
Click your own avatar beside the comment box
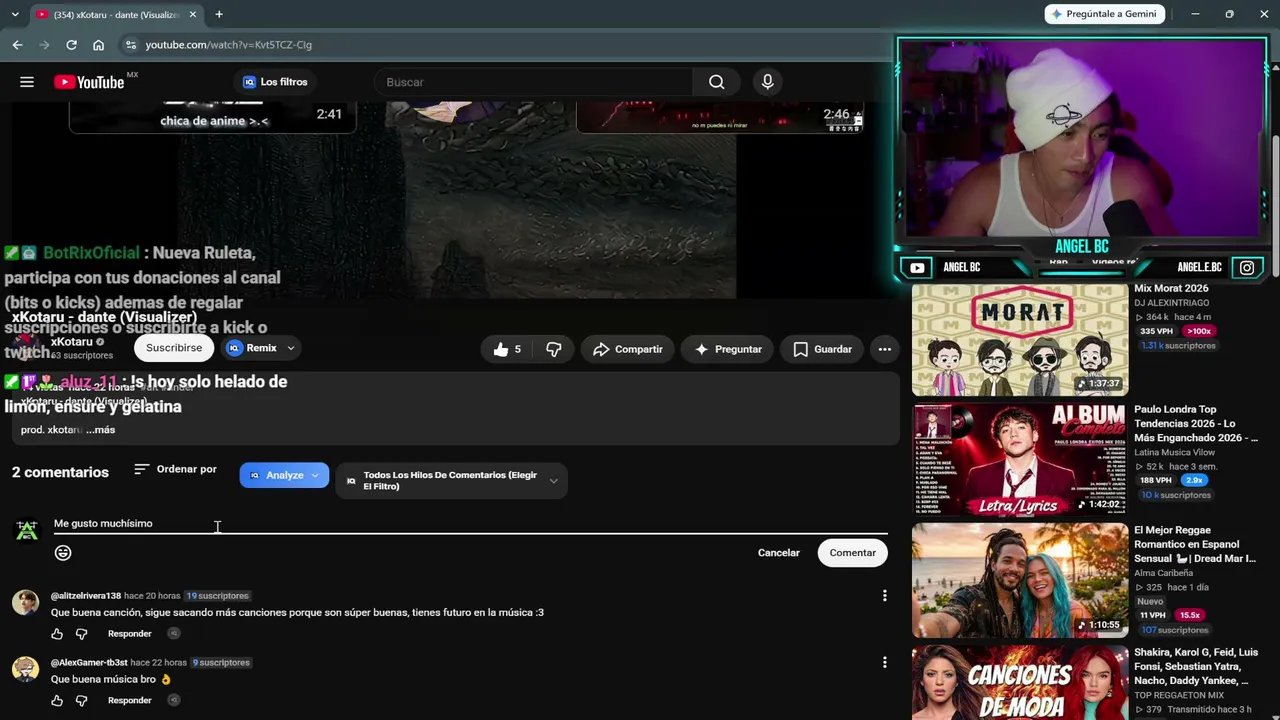click(26, 531)
